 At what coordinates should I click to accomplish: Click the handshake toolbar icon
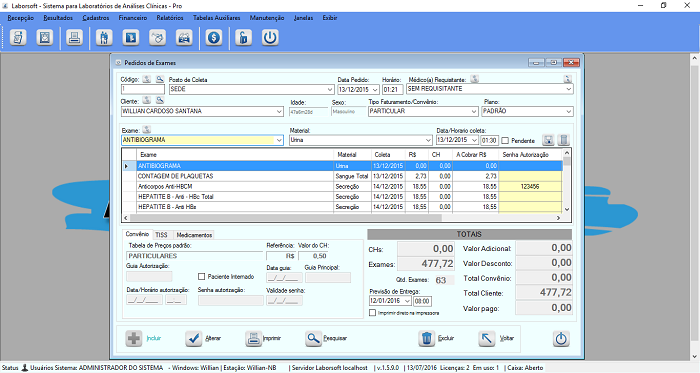(x=158, y=37)
